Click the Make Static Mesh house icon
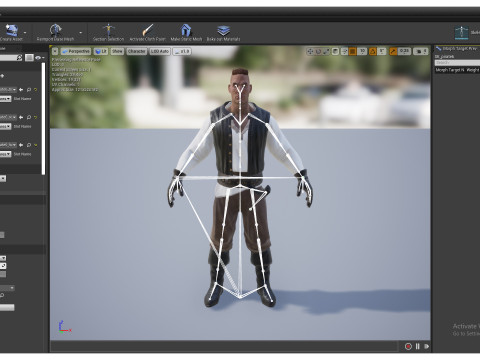 click(186, 30)
